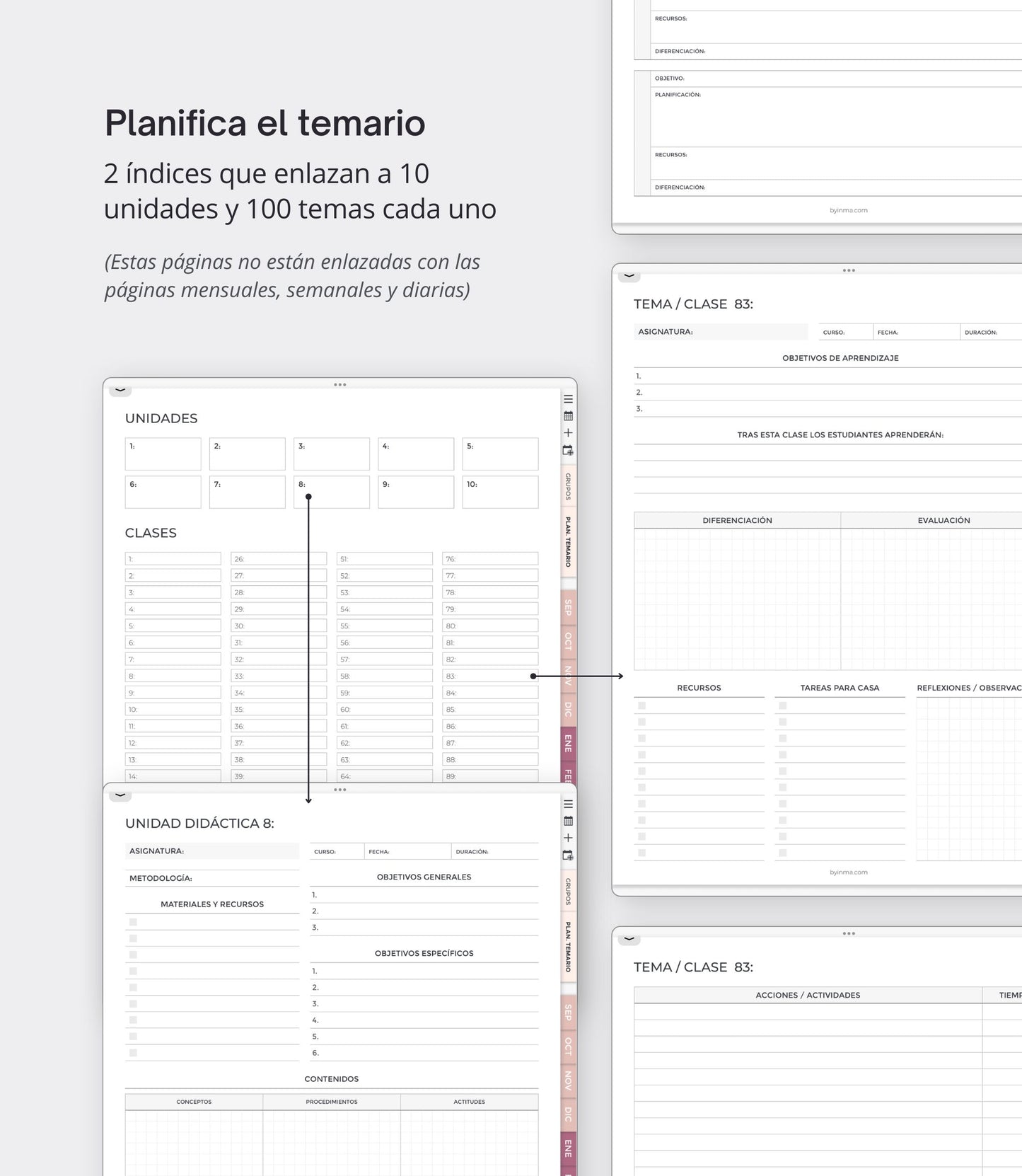Open class entry 1 in Clases list
1022x1176 pixels.
[x=173, y=559]
